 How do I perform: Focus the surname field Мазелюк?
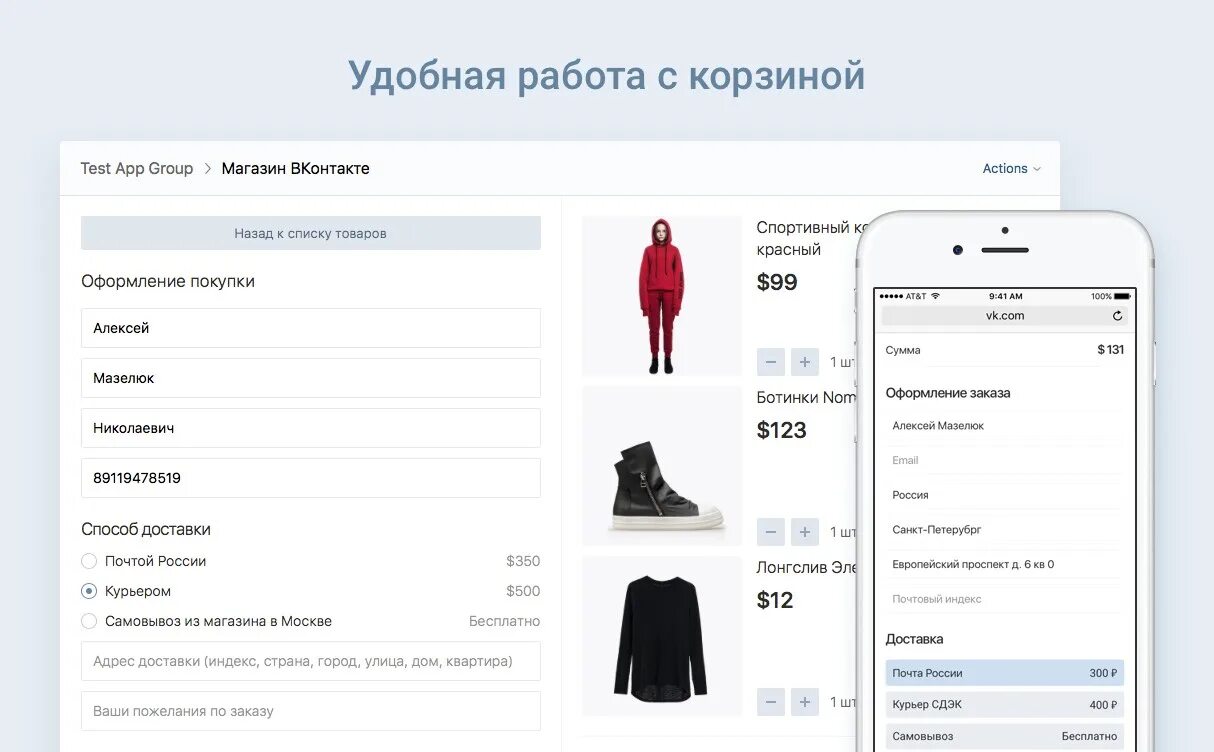pyautogui.click(x=311, y=378)
